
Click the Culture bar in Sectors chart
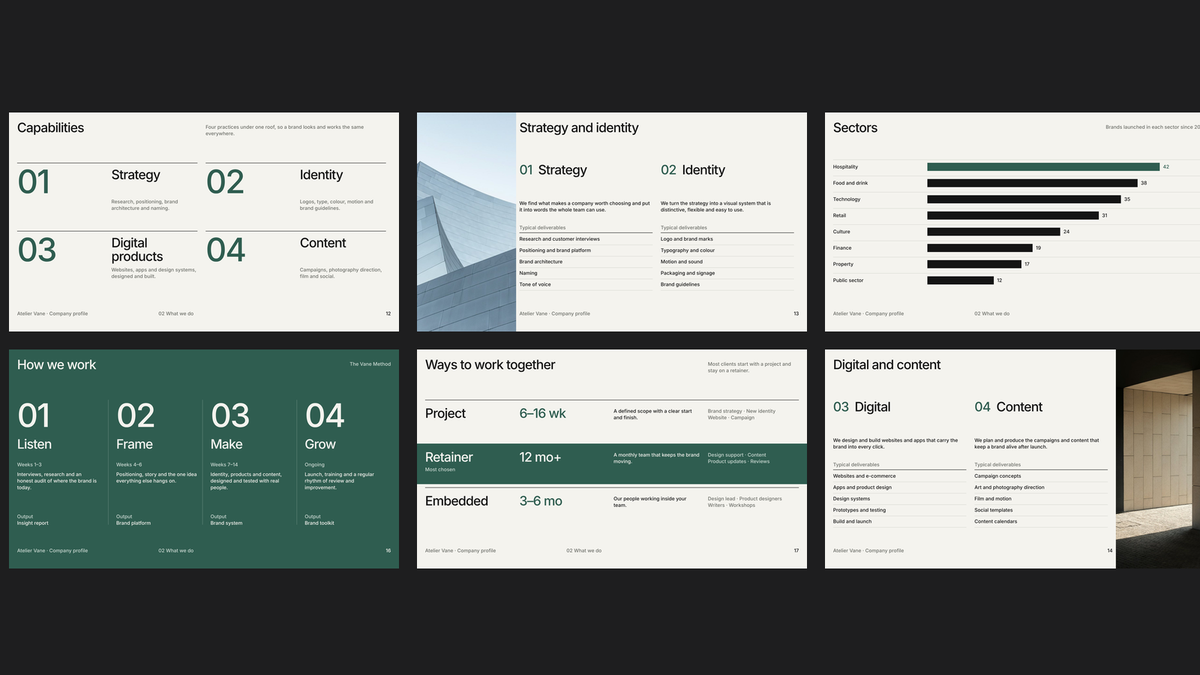click(x=993, y=232)
